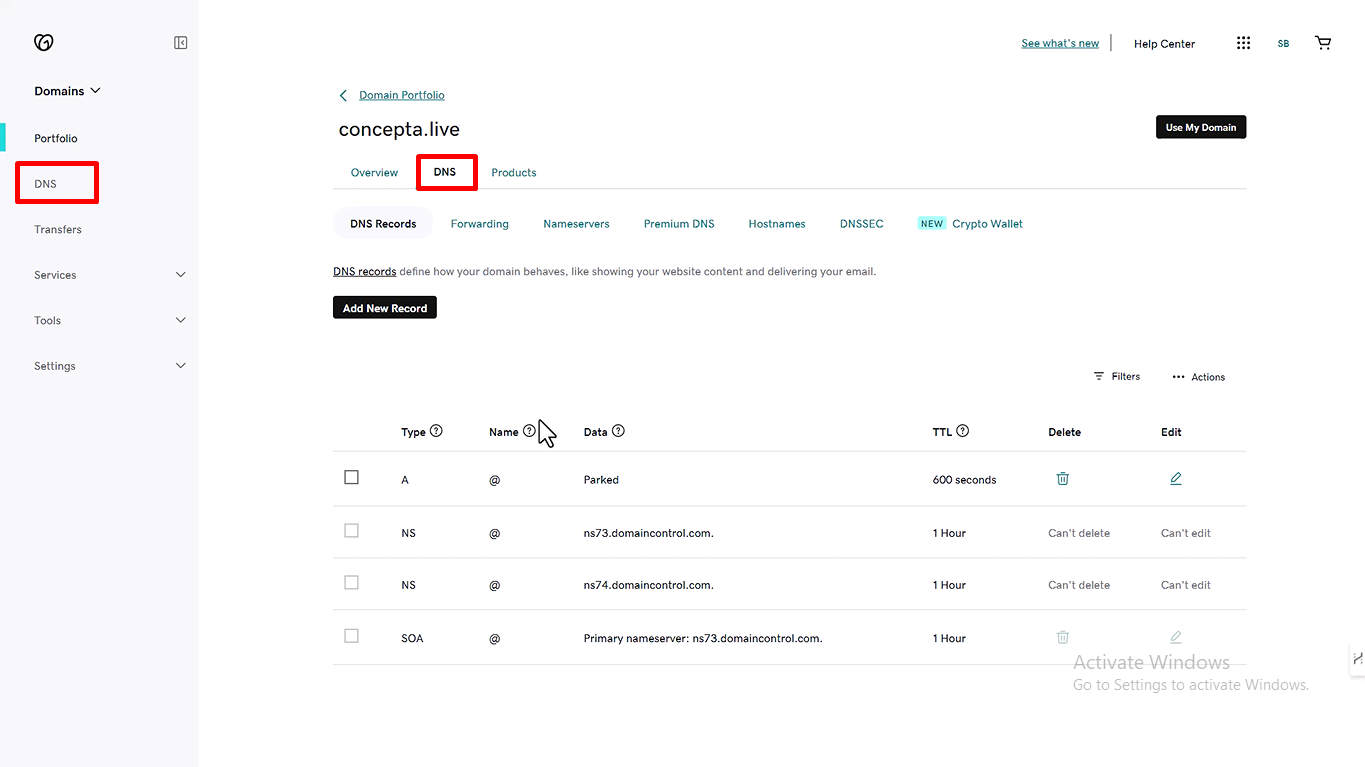The height and width of the screenshot is (767, 1365).
Task: Open the shopping cart icon
Action: pyautogui.click(x=1323, y=43)
